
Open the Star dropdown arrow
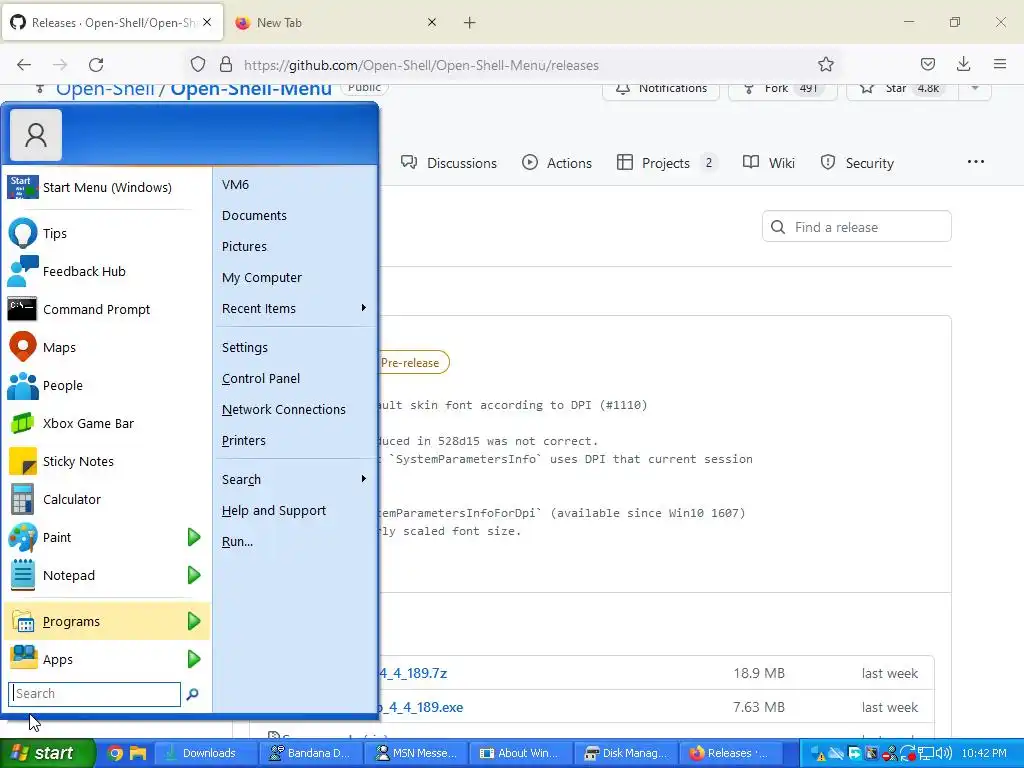[x=975, y=88]
